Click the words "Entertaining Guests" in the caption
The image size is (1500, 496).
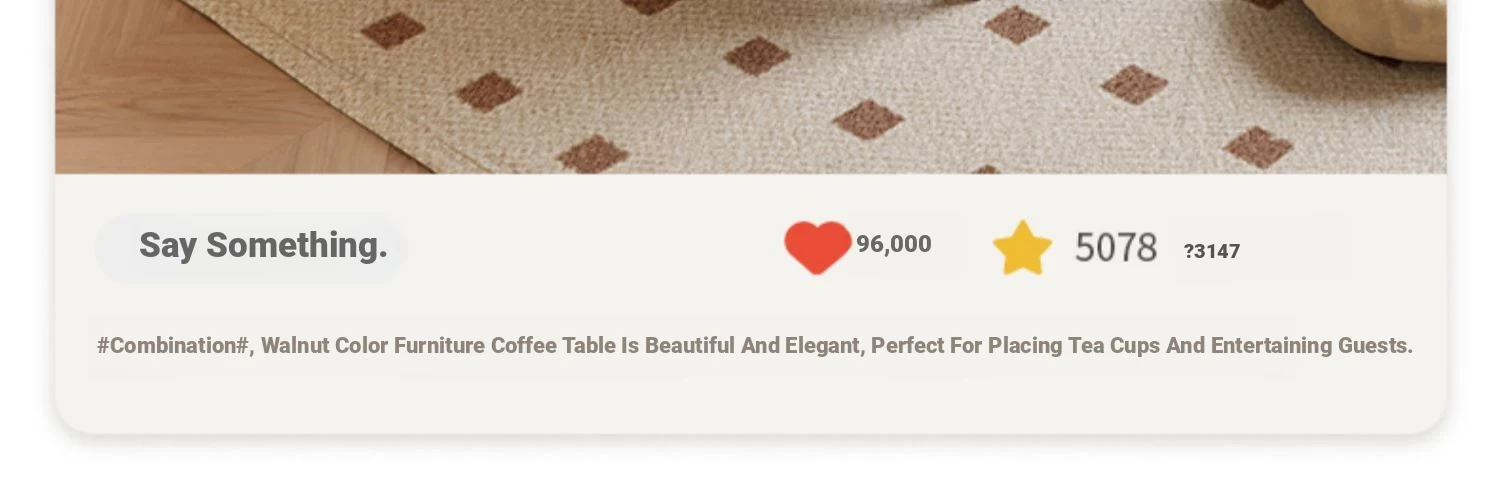(1312, 346)
